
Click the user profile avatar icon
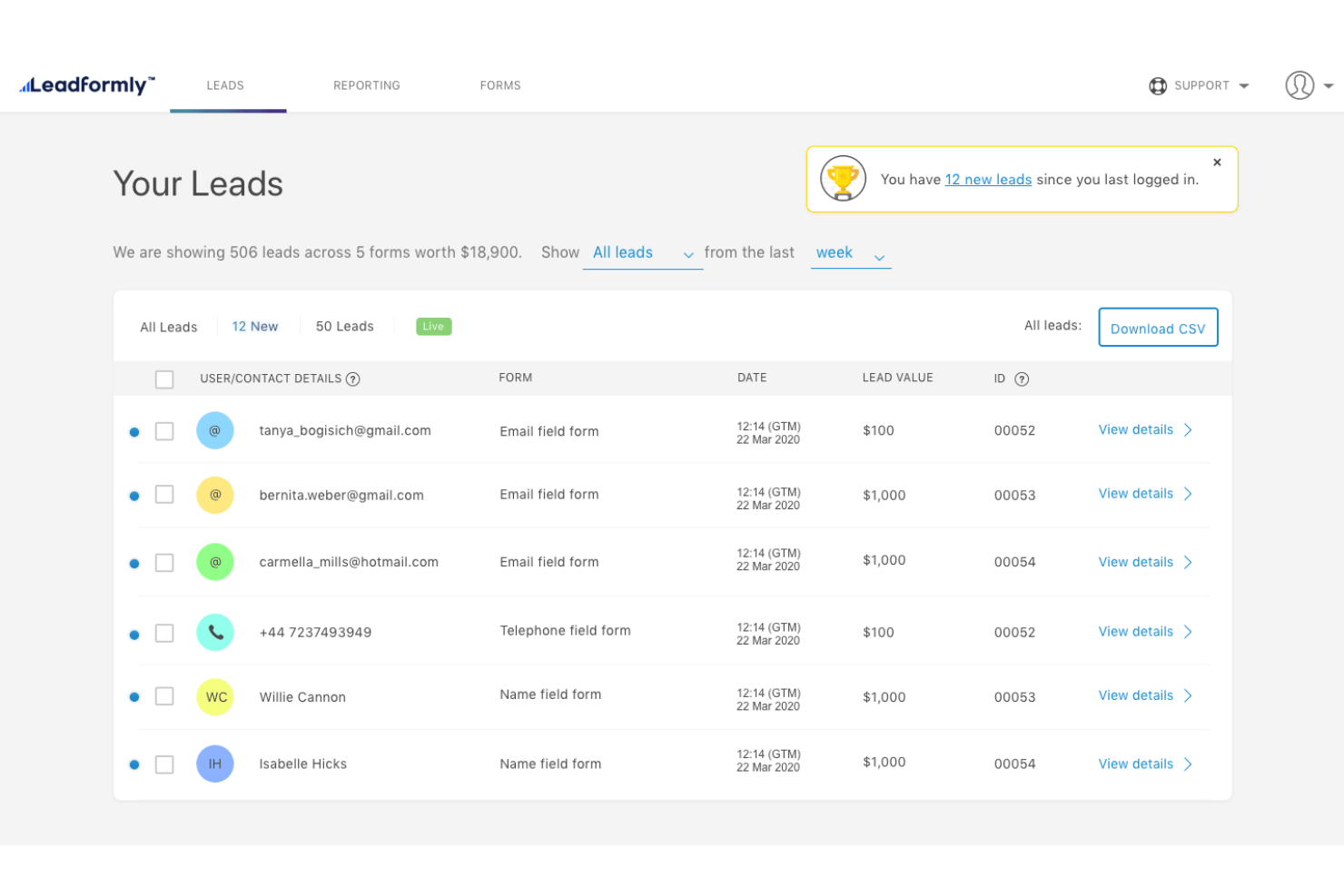coord(1299,85)
